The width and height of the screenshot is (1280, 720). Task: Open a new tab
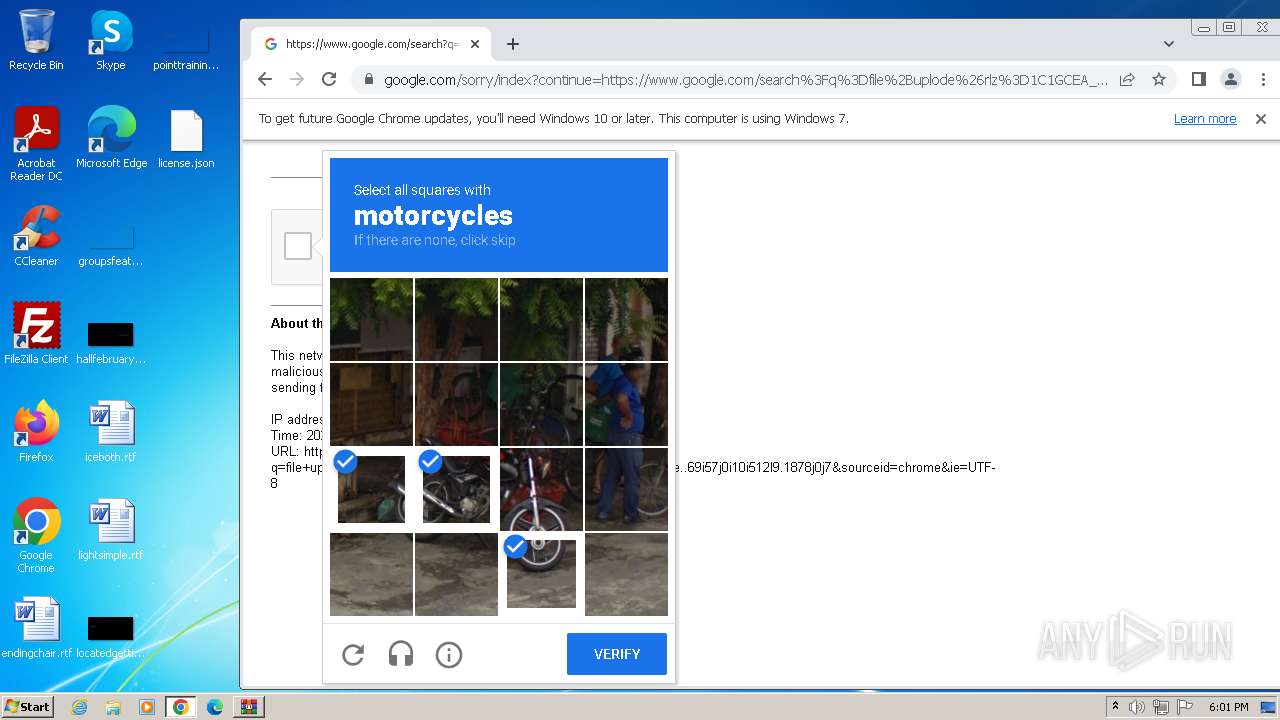513,44
